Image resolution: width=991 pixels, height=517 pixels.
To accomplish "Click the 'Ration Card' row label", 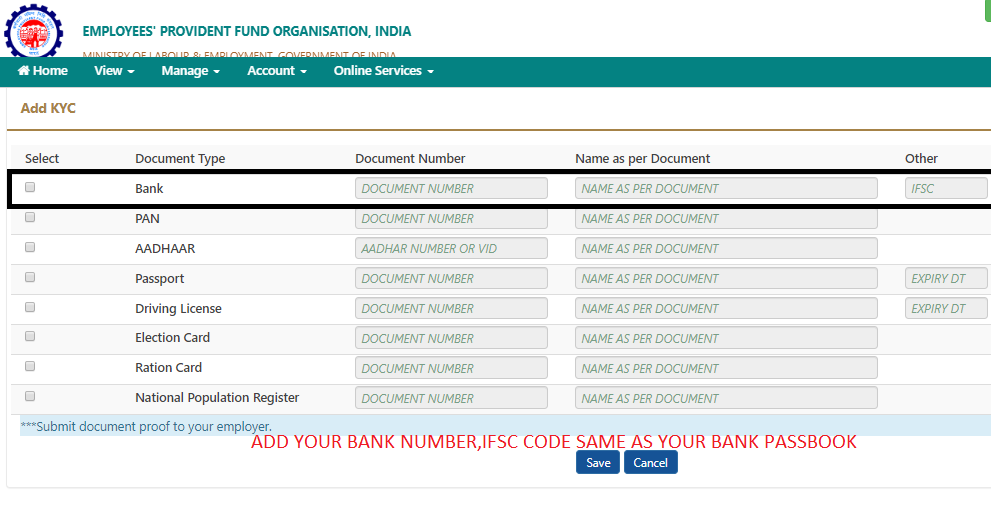I will click(x=168, y=367).
